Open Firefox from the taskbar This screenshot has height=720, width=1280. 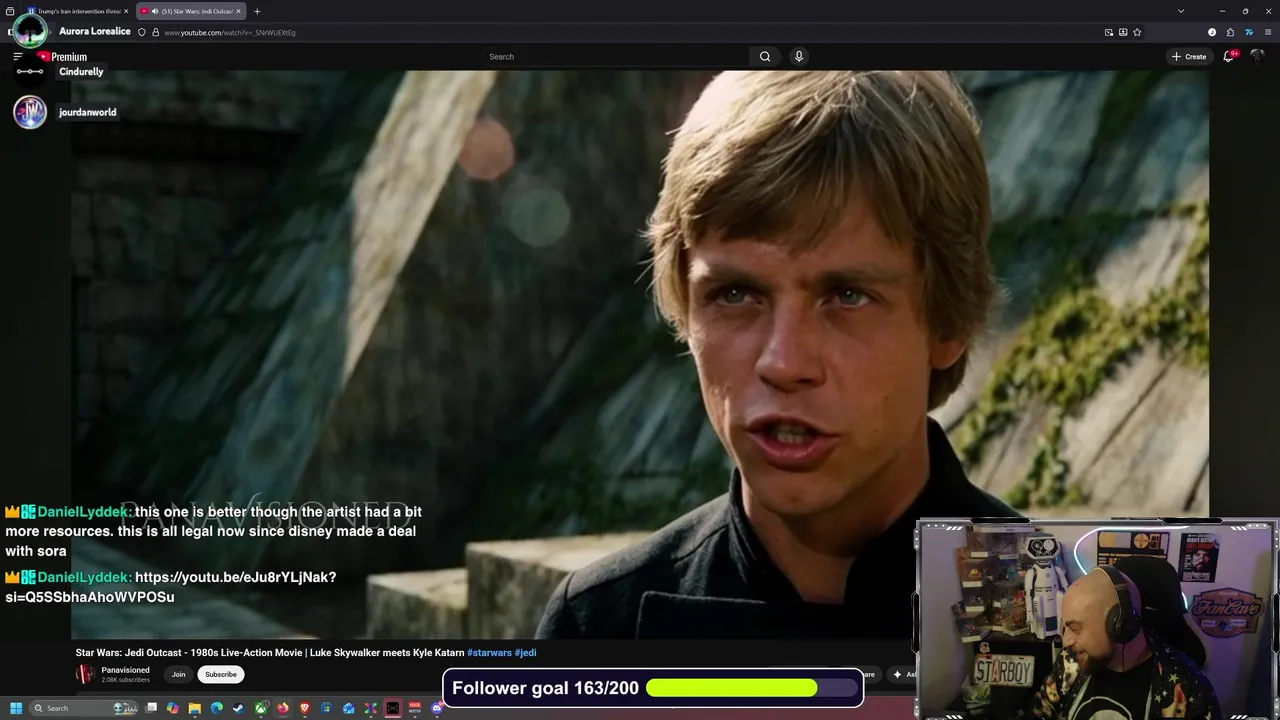(x=283, y=708)
